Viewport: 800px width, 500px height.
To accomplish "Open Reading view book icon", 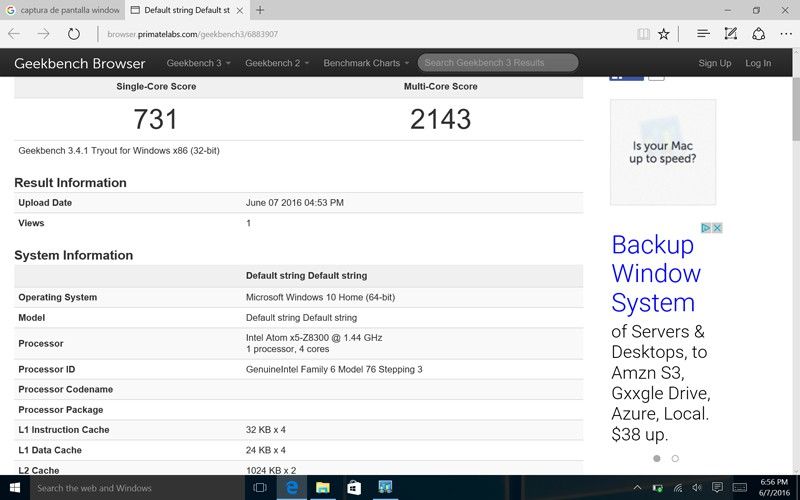I will point(643,34).
